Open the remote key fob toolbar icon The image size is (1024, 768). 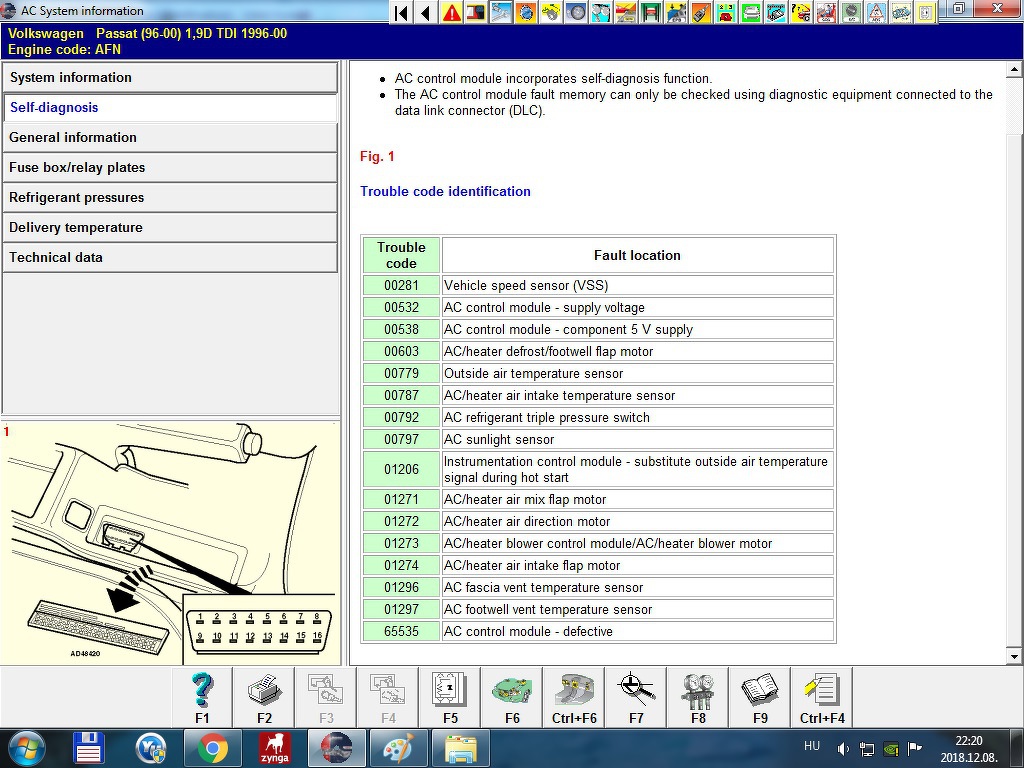tap(701, 12)
